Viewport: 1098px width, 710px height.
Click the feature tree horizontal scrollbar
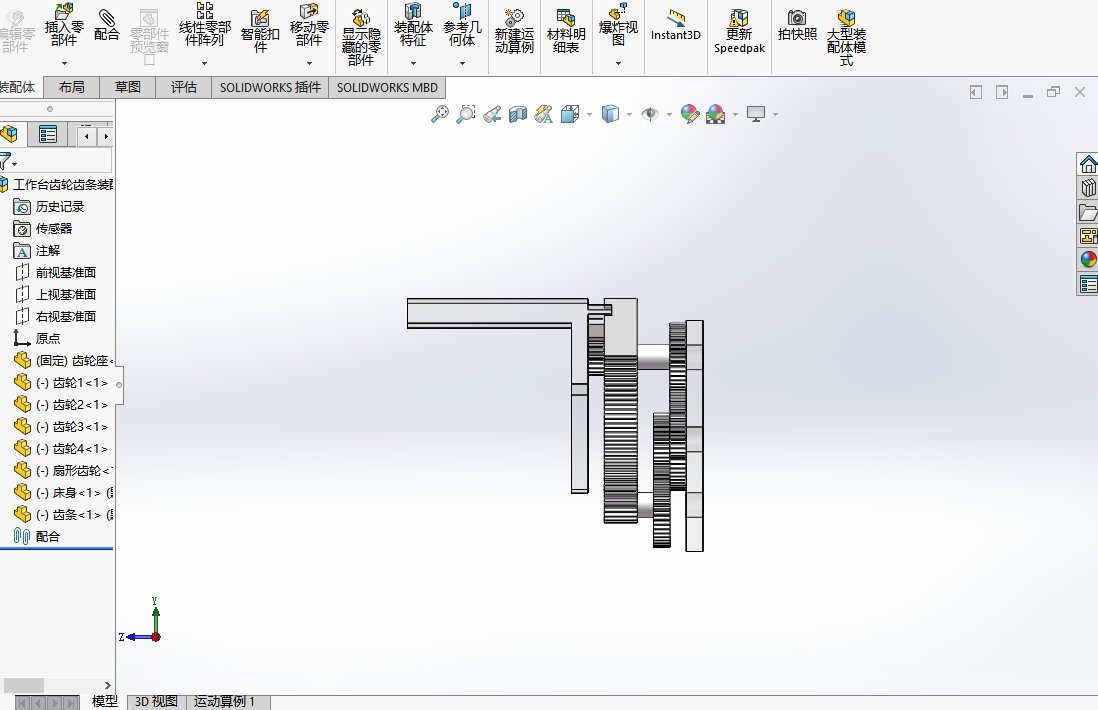tap(57, 685)
